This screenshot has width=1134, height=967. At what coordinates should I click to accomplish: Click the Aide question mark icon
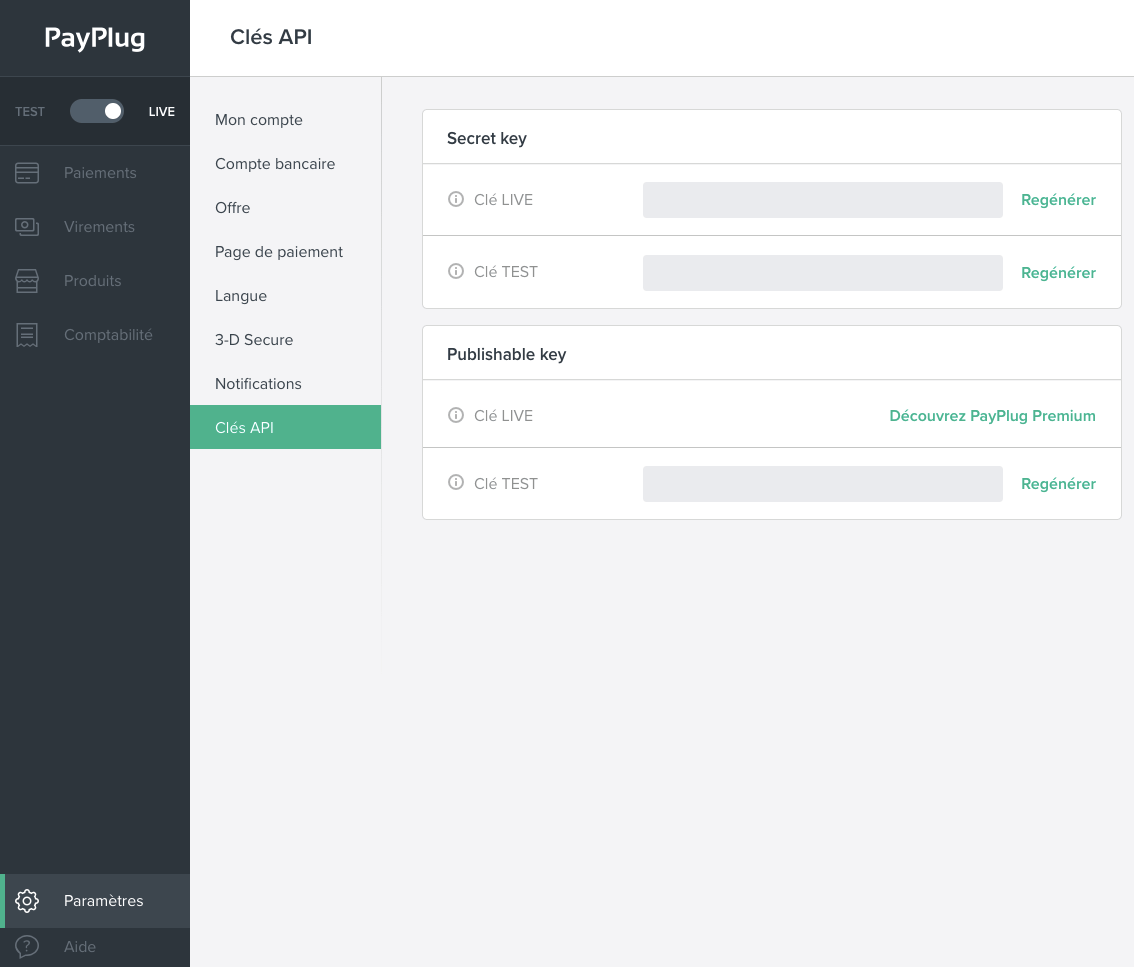(x=26, y=946)
